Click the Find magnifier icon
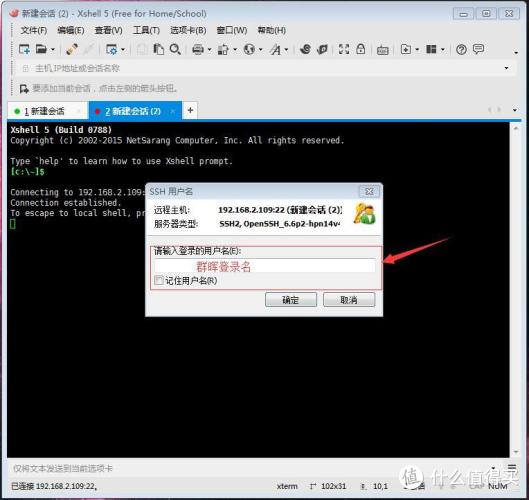529x500 pixels. [x=175, y=50]
